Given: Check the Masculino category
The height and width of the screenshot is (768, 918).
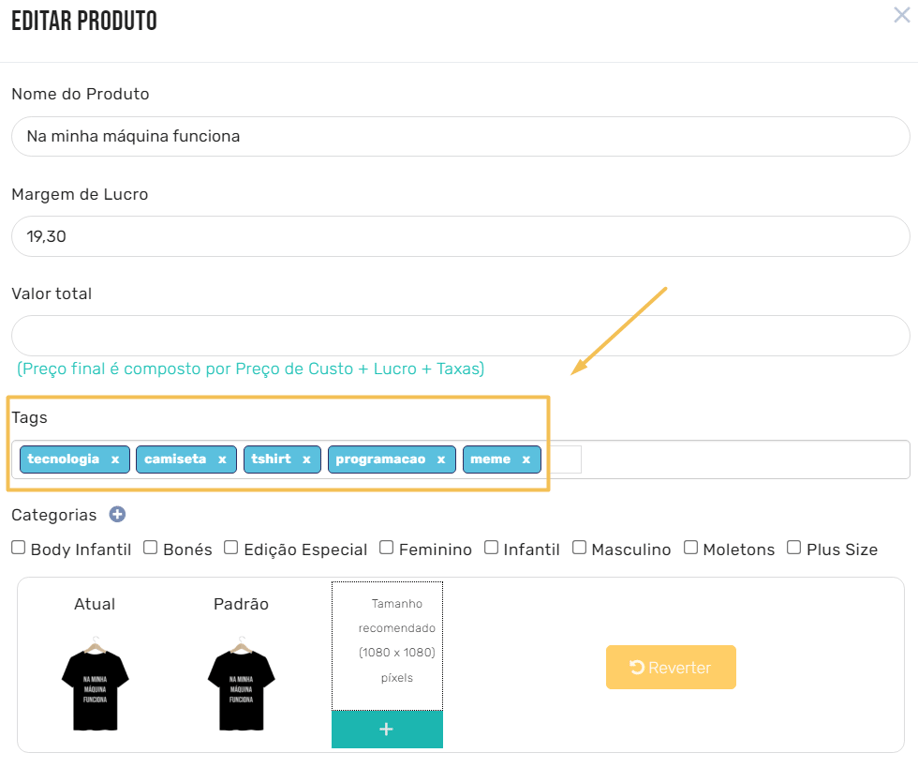Looking at the screenshot, I should pos(579,548).
